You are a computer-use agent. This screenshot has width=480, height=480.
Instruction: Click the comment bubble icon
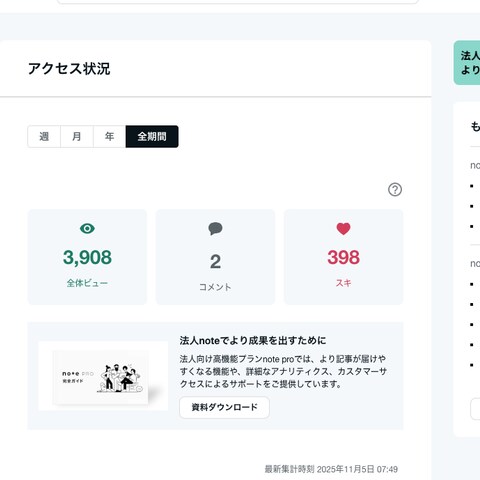215,229
